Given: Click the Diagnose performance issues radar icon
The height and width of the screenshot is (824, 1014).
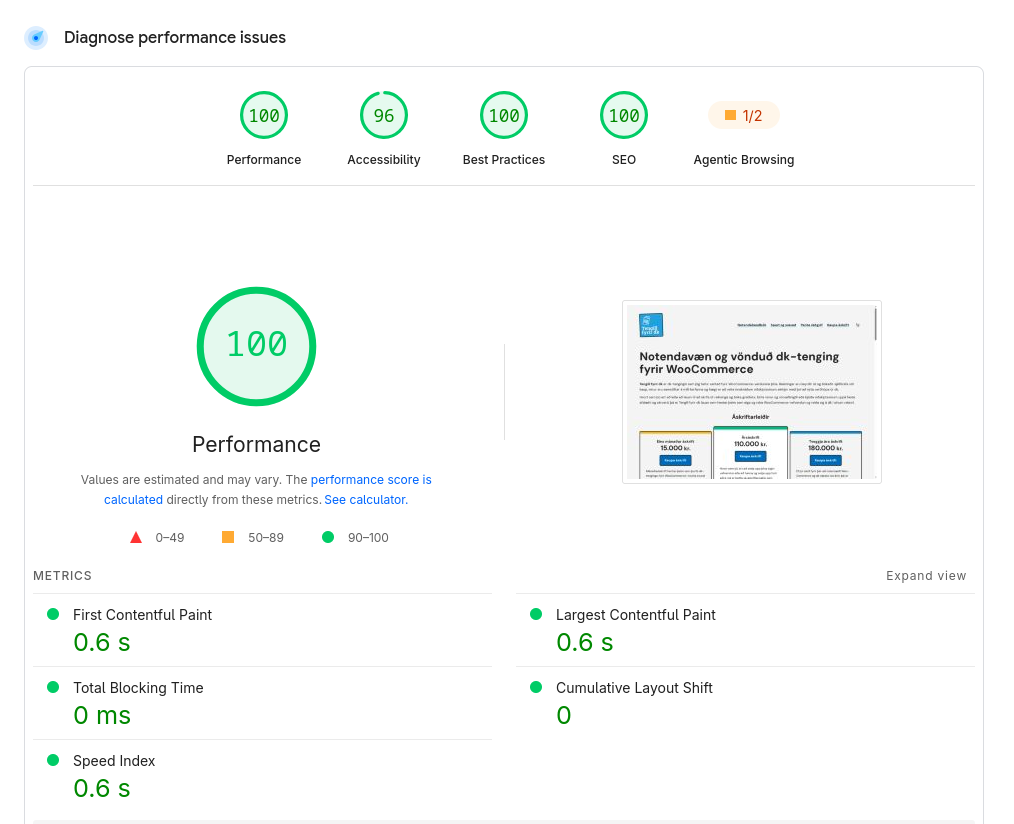Looking at the screenshot, I should tap(36, 38).
